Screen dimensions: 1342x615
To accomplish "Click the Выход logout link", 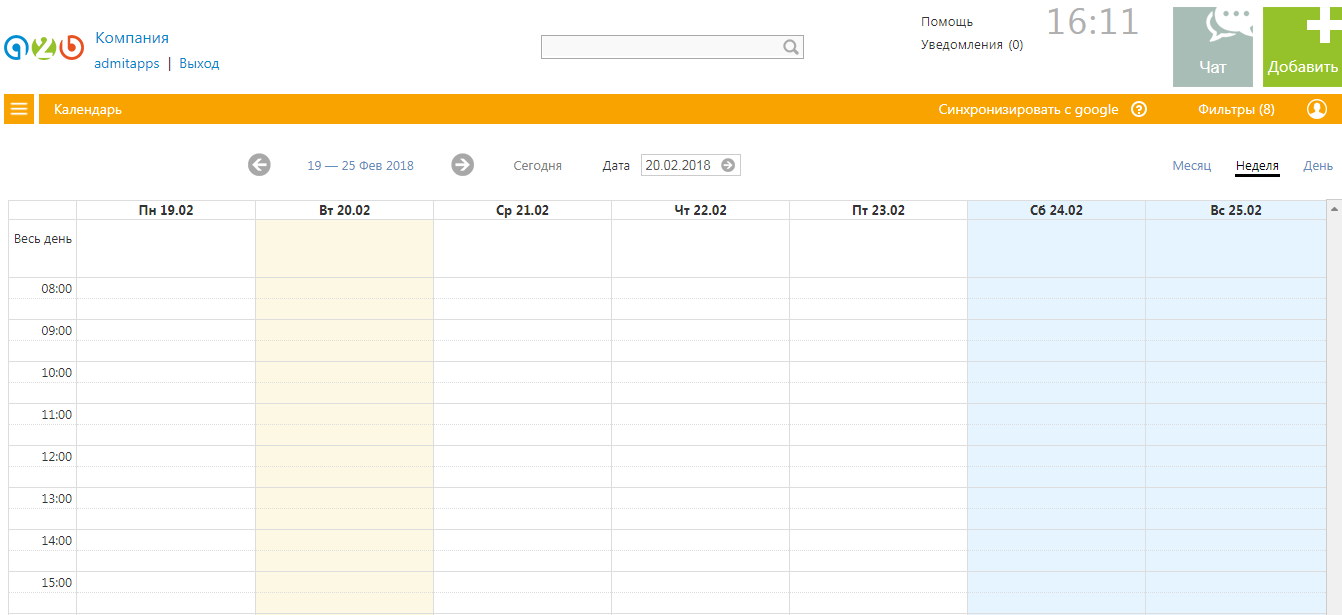I will click(x=199, y=64).
